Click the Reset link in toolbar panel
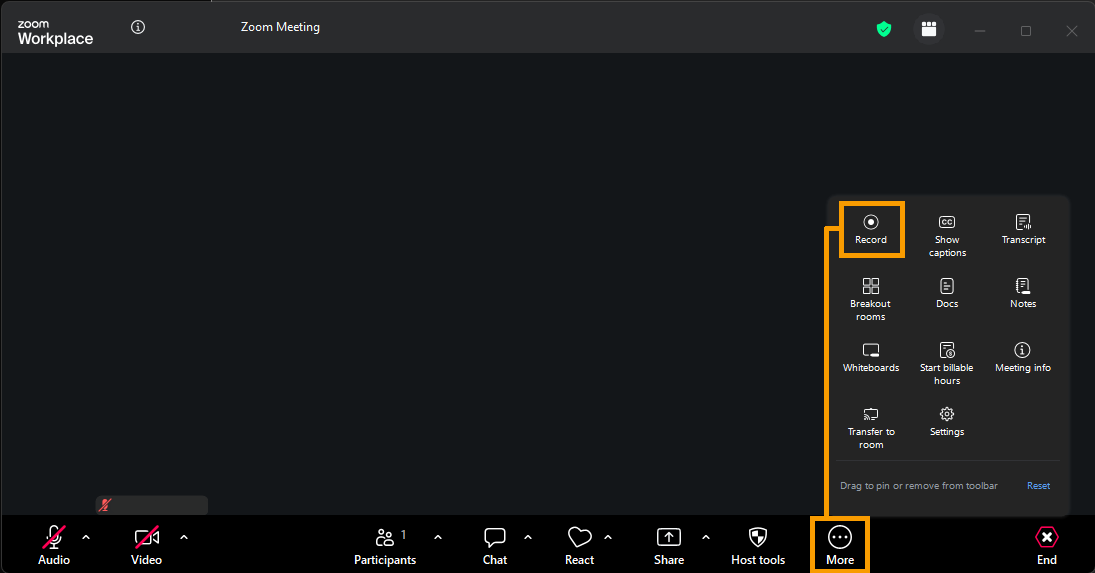 coord(1038,486)
